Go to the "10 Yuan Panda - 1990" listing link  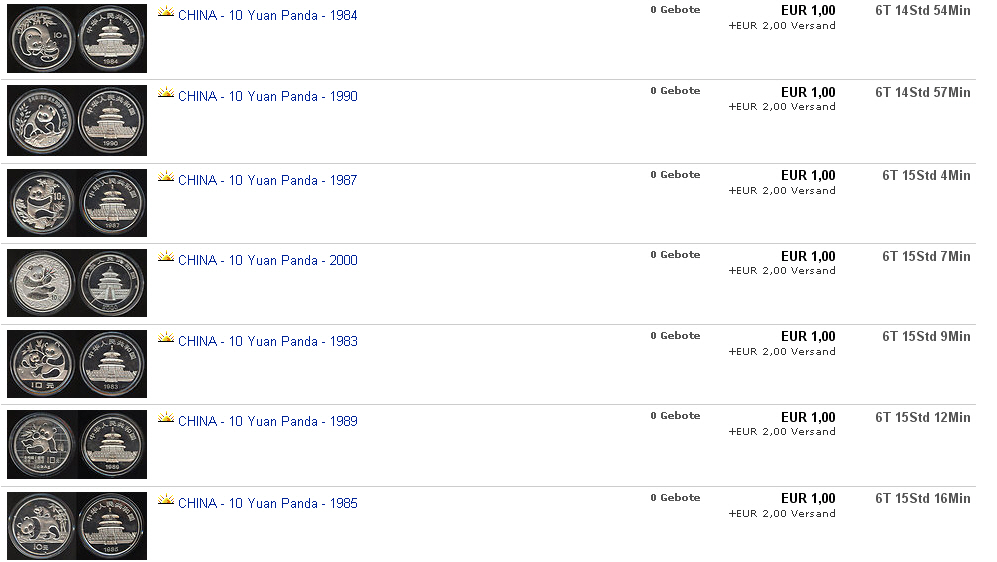267,97
